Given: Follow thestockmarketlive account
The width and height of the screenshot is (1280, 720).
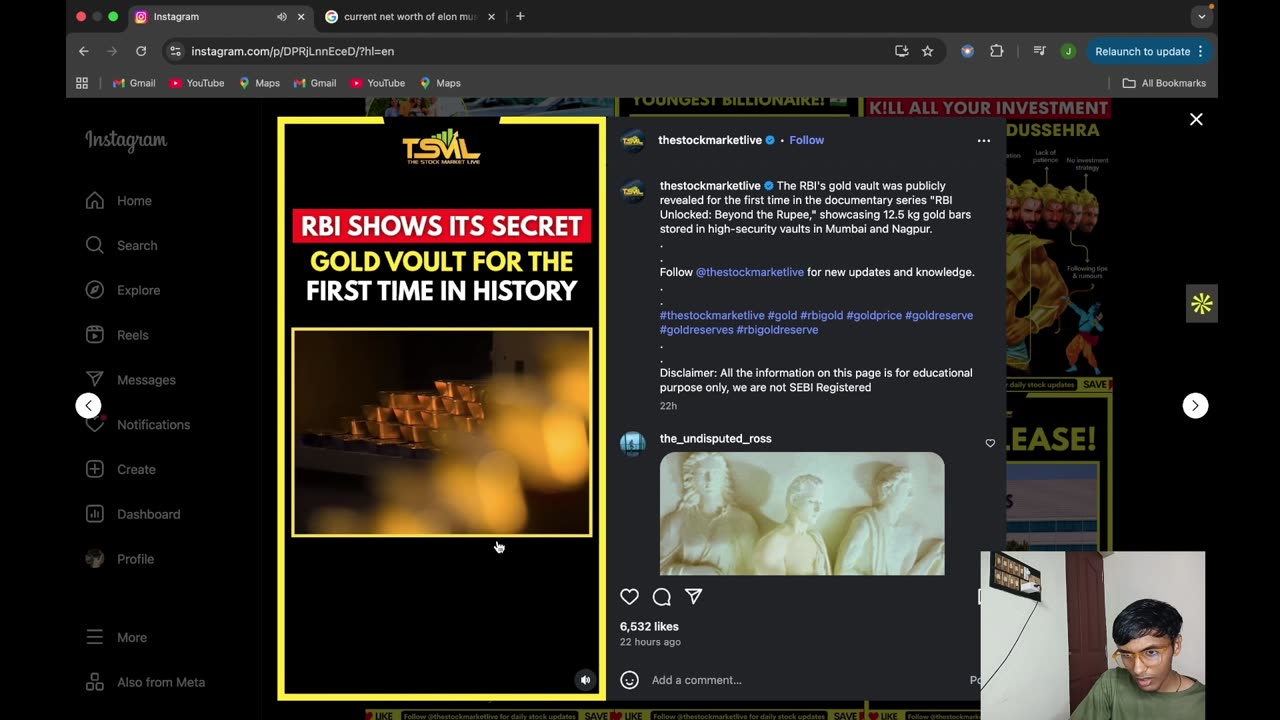Looking at the screenshot, I should 806,140.
